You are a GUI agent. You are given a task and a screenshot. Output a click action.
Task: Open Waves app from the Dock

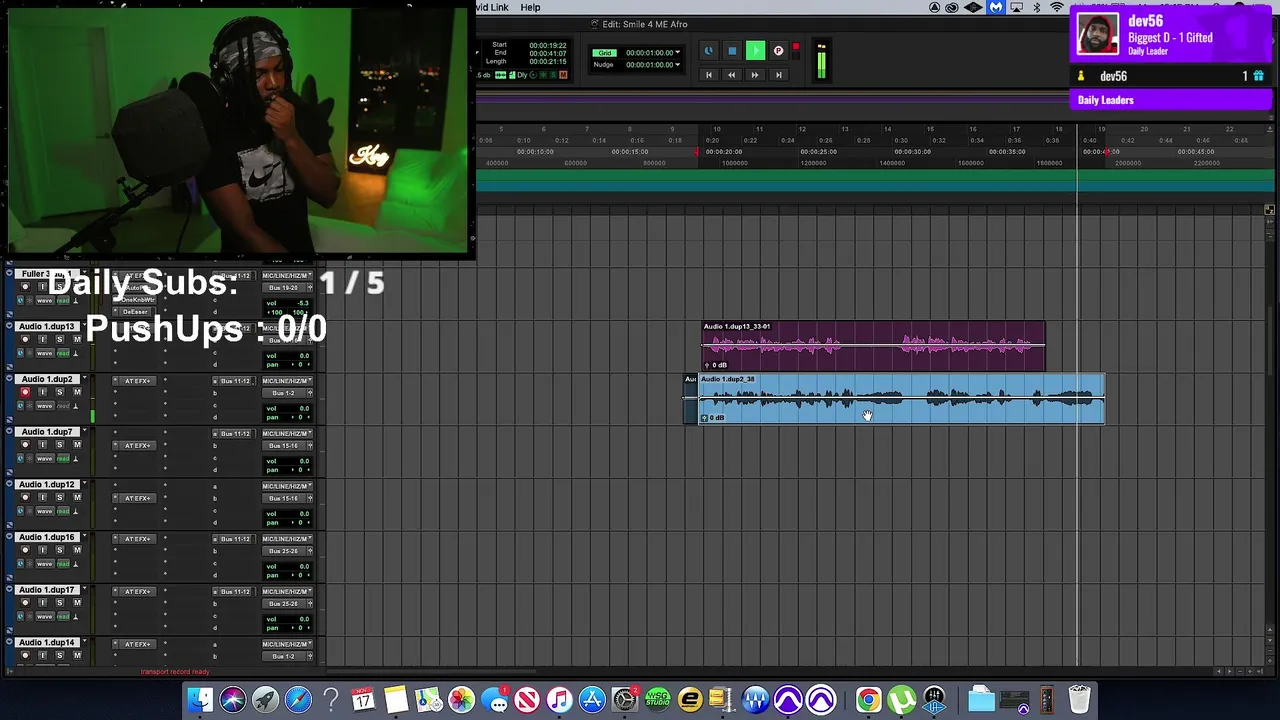(x=755, y=699)
